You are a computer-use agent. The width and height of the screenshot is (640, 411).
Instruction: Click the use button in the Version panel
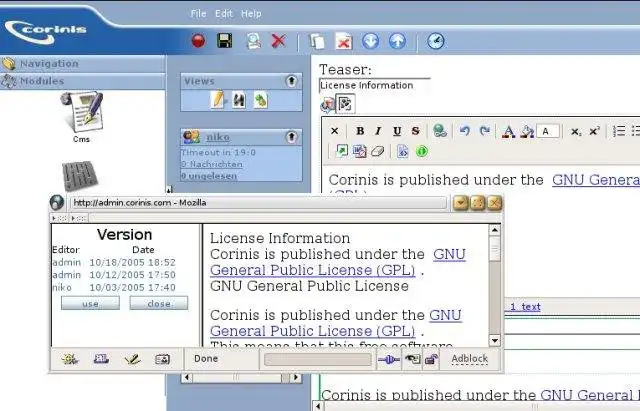(x=90, y=303)
